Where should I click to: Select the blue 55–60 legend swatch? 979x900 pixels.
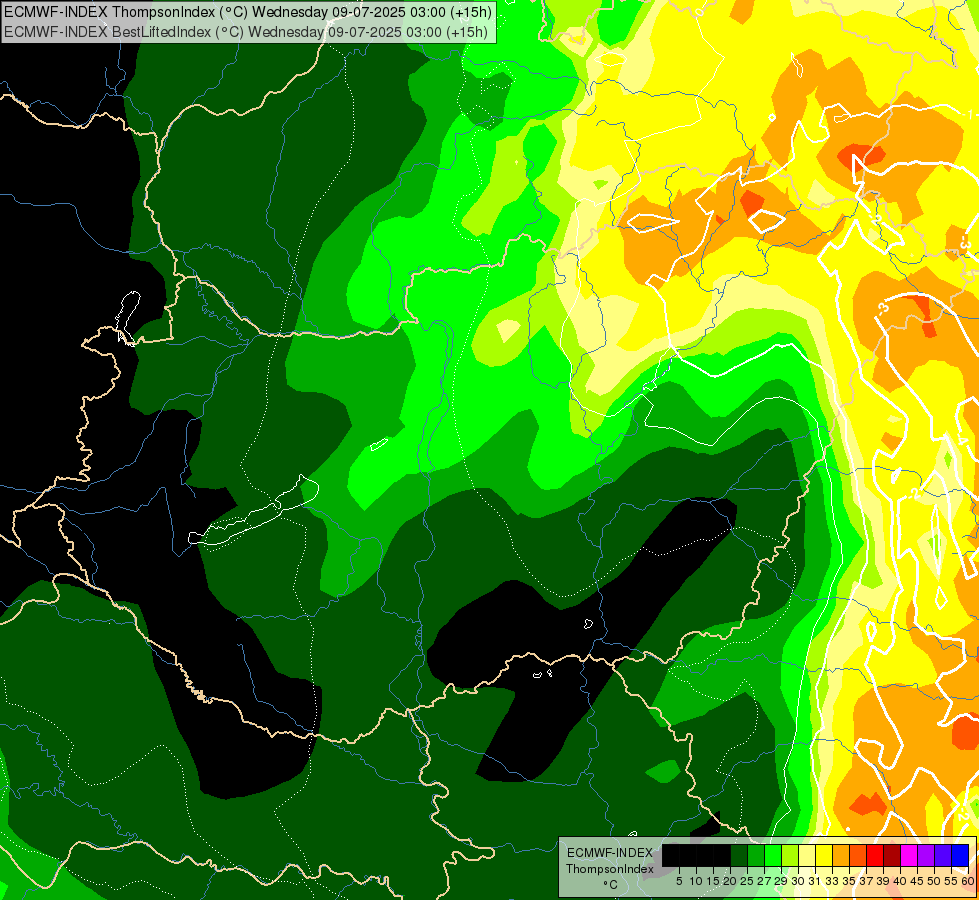click(x=960, y=855)
